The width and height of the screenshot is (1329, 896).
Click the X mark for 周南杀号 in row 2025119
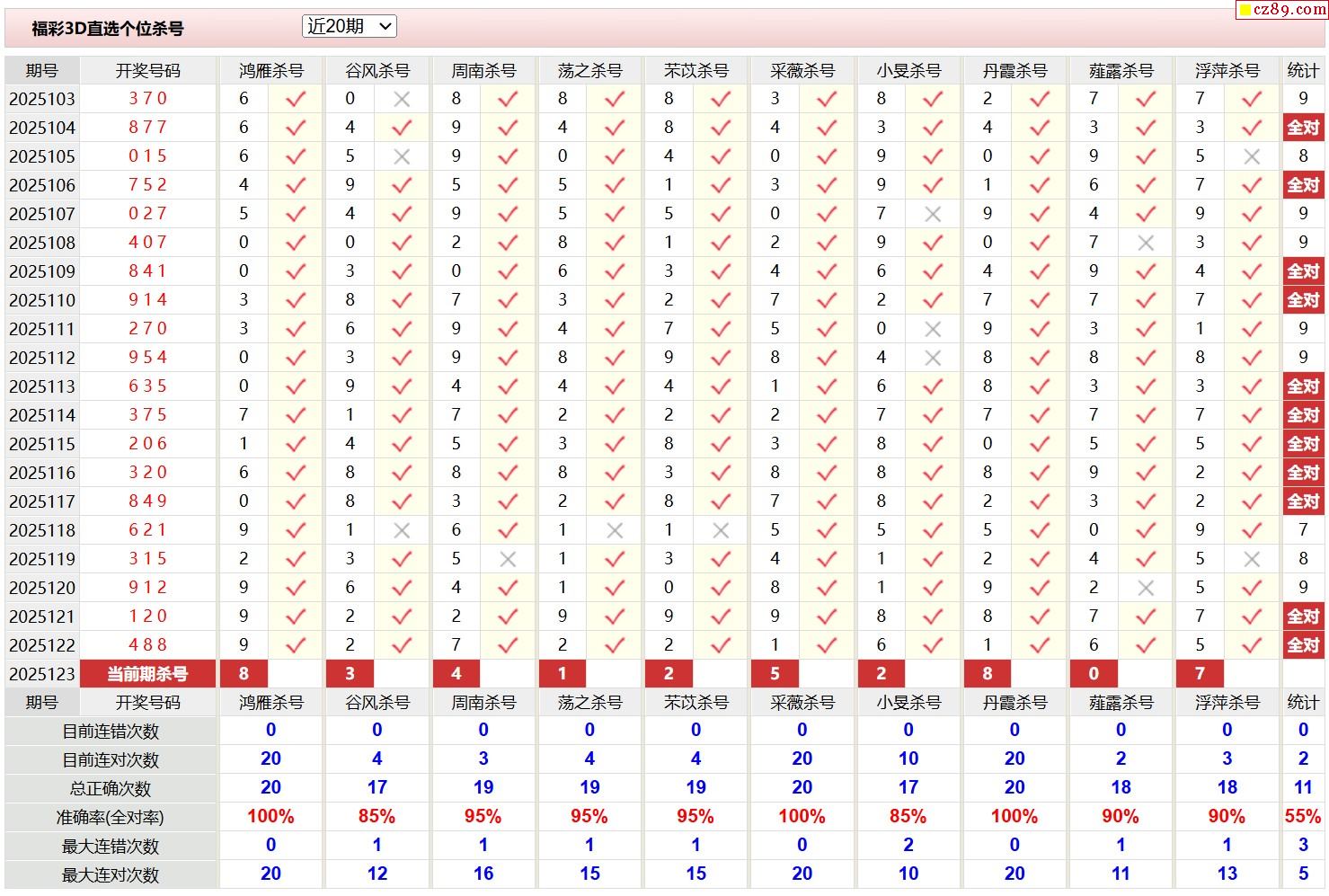click(x=508, y=560)
